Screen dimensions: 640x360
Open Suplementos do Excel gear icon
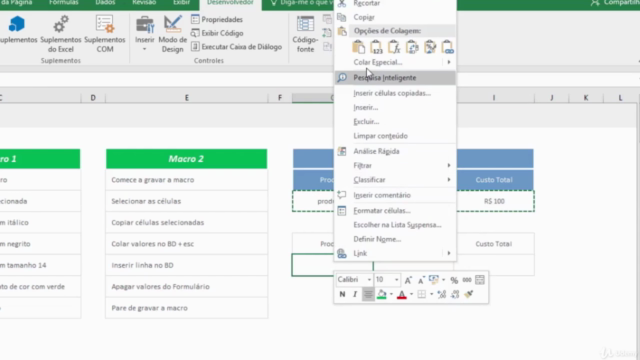coord(61,24)
